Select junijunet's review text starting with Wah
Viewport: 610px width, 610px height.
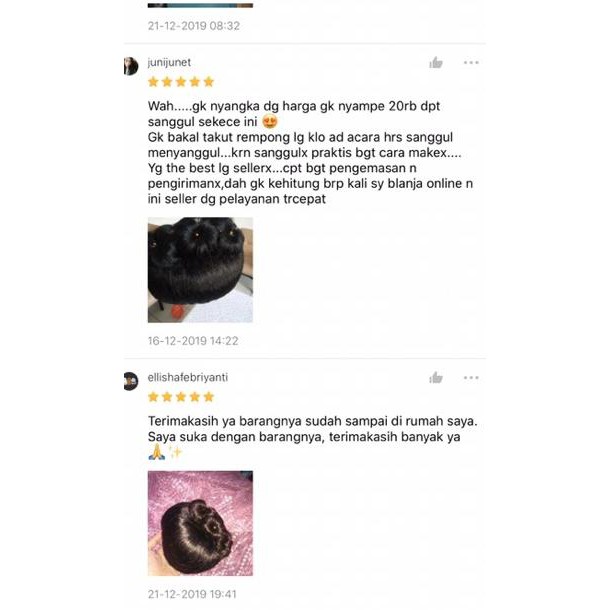click(x=310, y=152)
